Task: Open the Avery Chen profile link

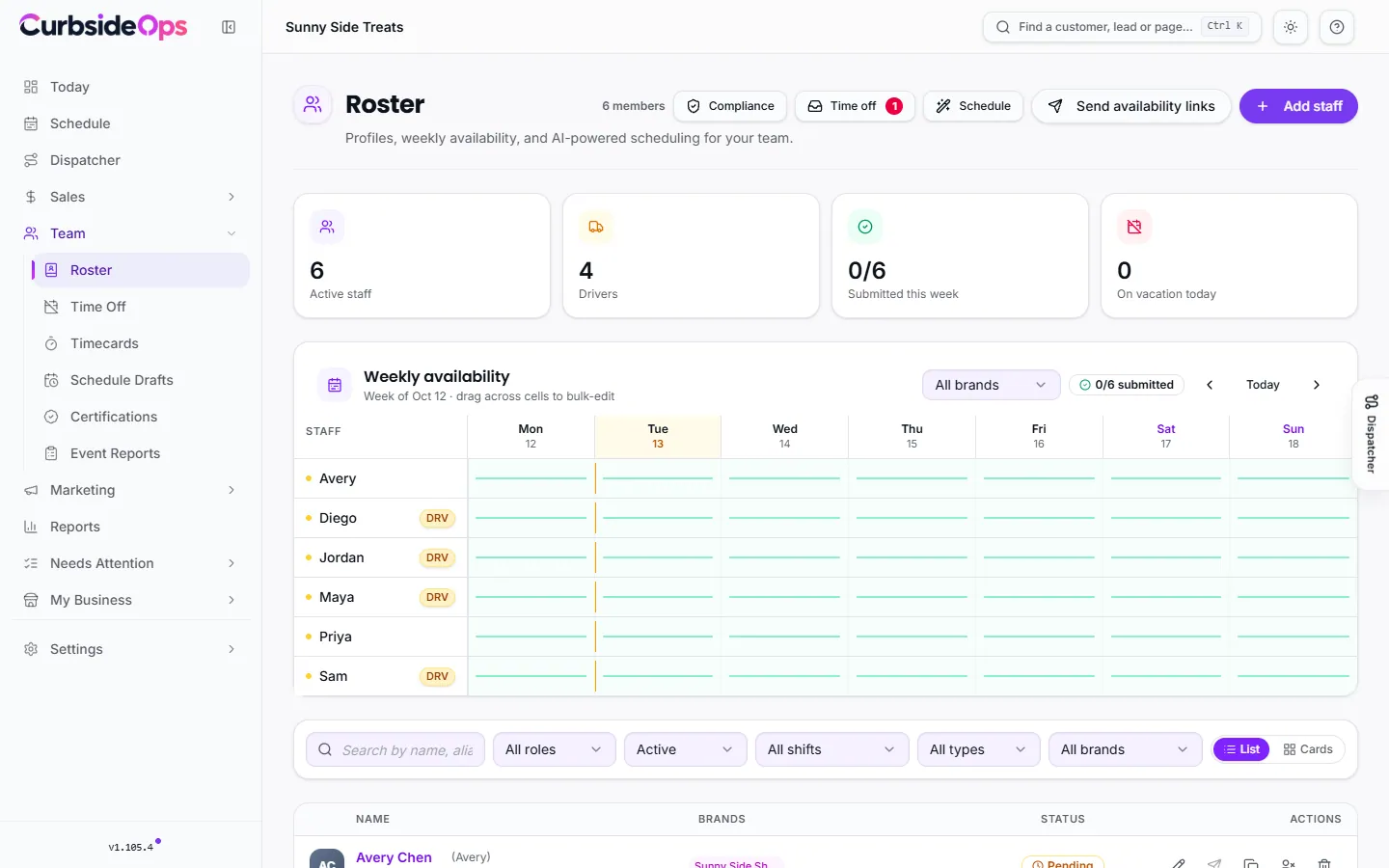Action: pos(394,857)
